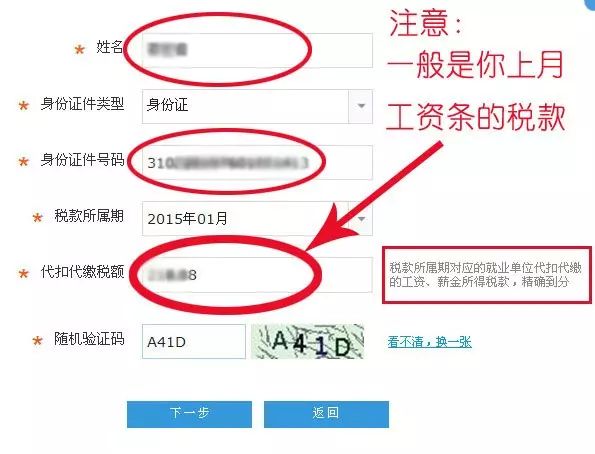This screenshot has width=595, height=454.
Task: Click the asterisk next to 身份证件号码
Action: pyautogui.click(x=24, y=162)
